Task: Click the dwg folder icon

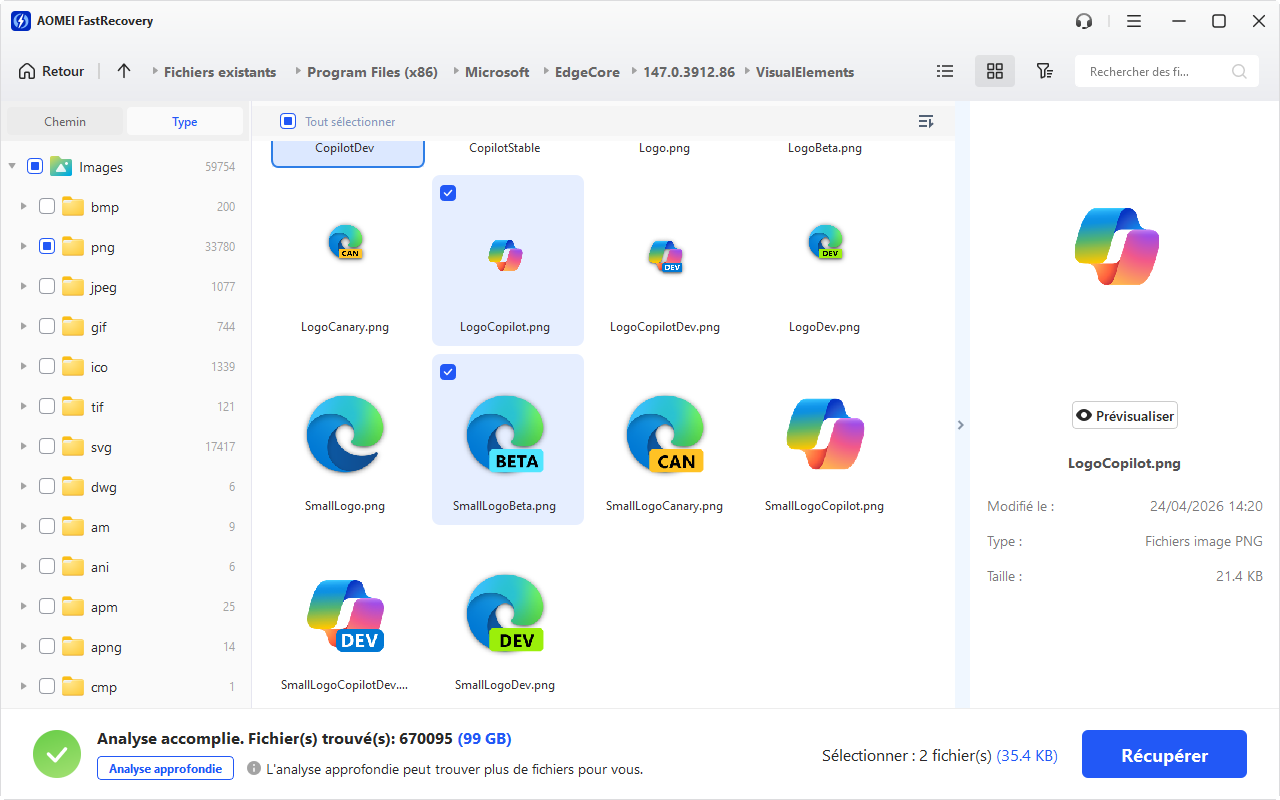Action: (73, 487)
